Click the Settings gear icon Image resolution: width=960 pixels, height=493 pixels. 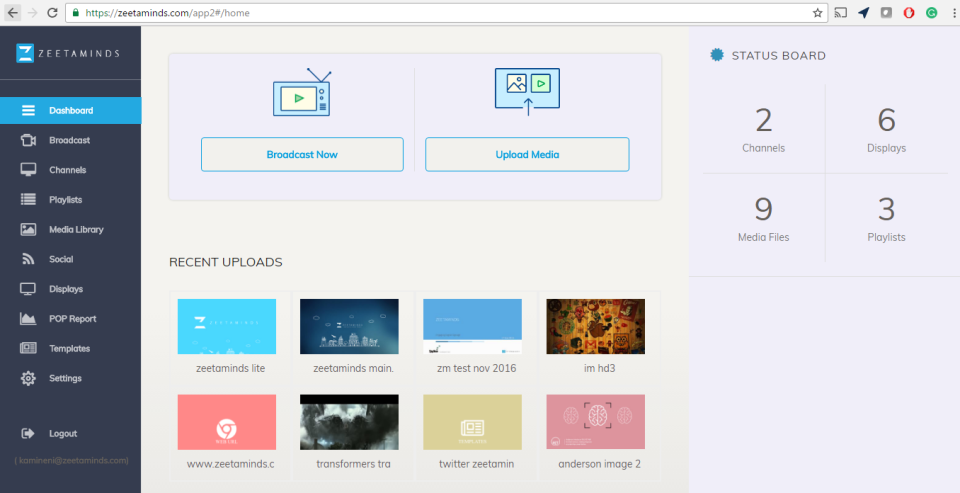click(28, 378)
